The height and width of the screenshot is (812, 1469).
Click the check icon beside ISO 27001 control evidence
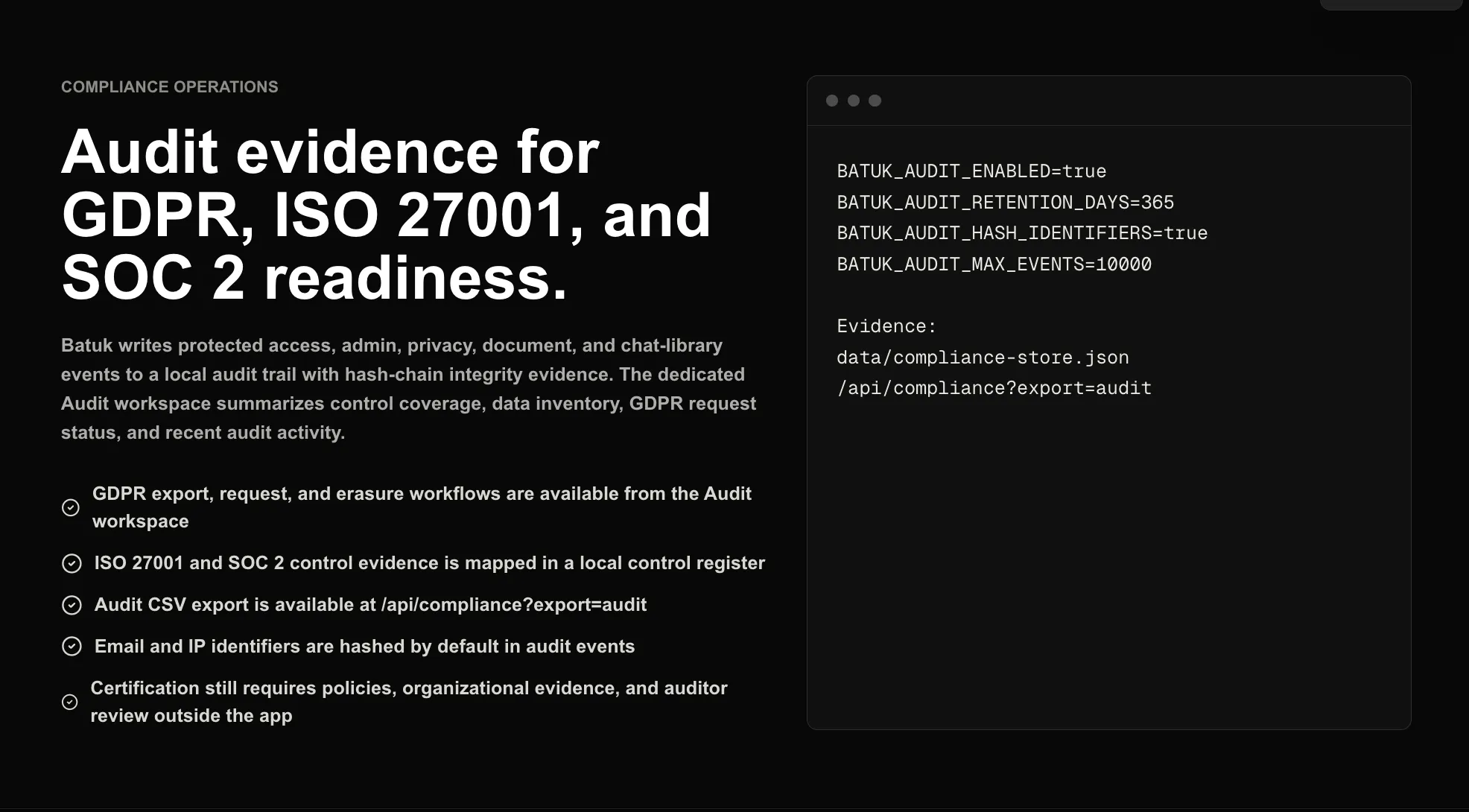(72, 563)
